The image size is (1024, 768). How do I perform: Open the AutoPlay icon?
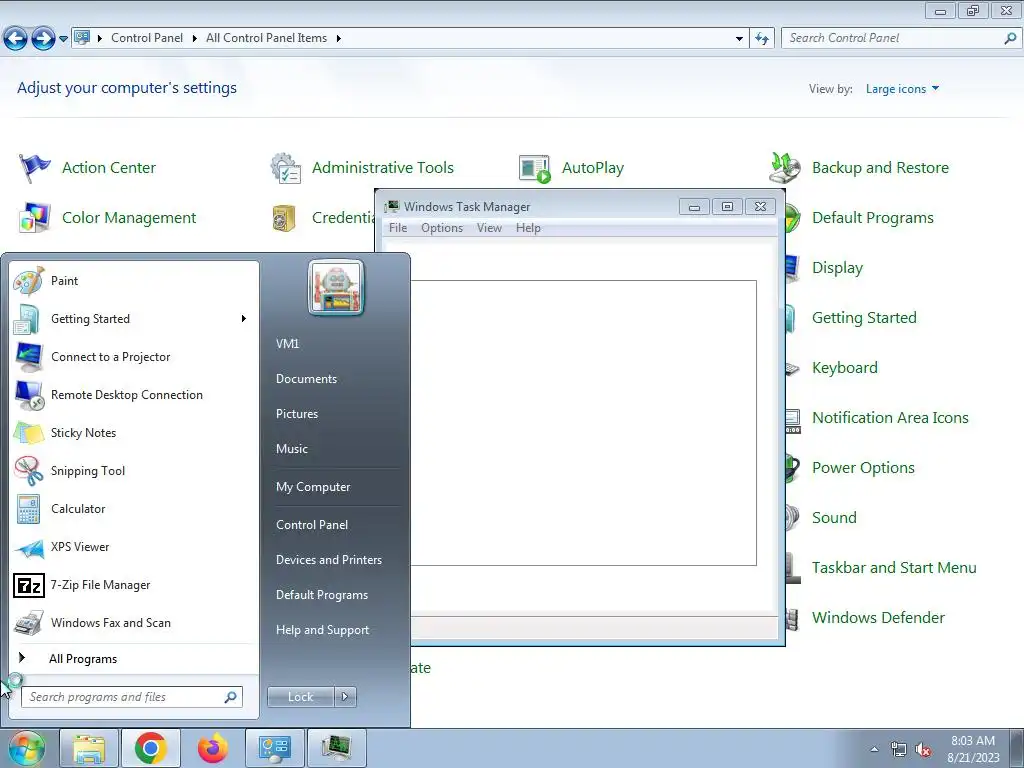535,168
